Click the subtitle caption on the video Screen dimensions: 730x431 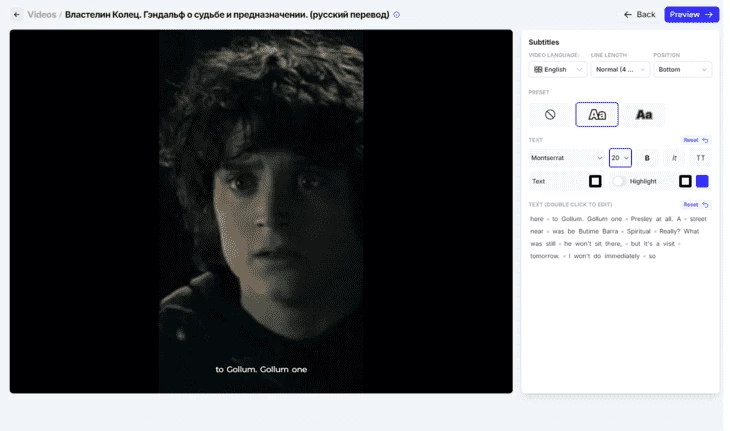click(261, 370)
